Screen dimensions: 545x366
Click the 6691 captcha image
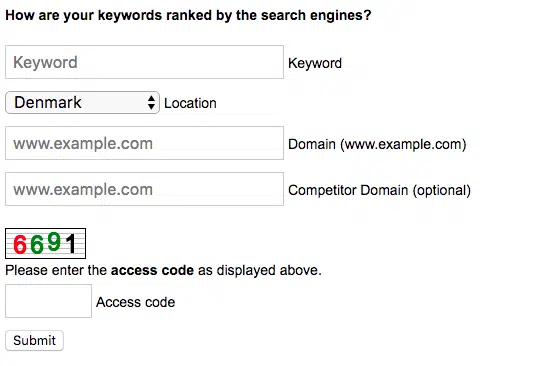[46, 243]
